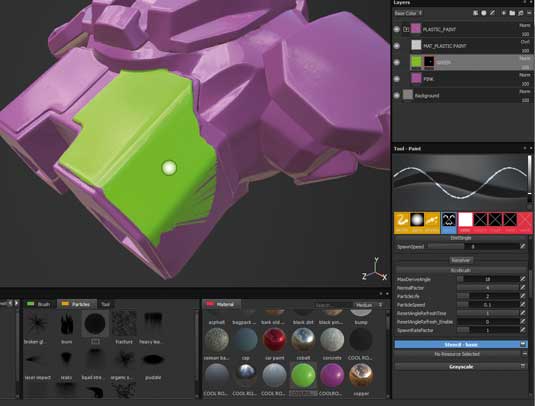
Task: Click the blue stencil face icon slot
Action: [x=449, y=222]
